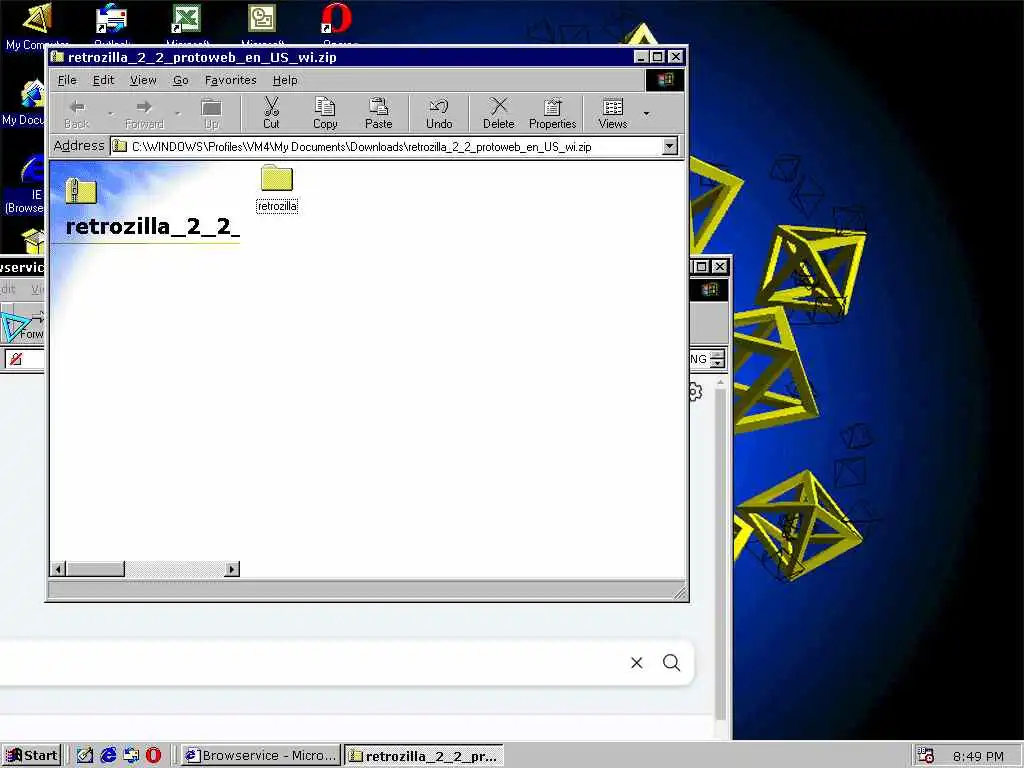Select the retrozilla folder icon

277,179
